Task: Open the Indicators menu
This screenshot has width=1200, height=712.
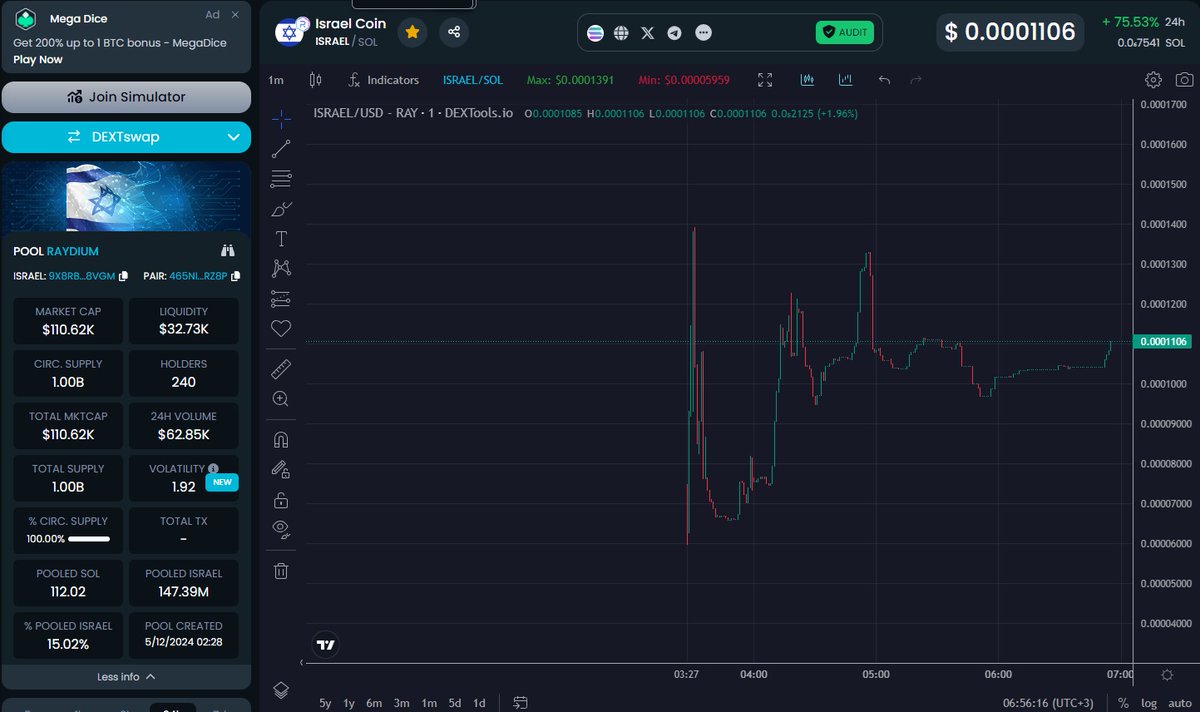Action: (x=383, y=80)
